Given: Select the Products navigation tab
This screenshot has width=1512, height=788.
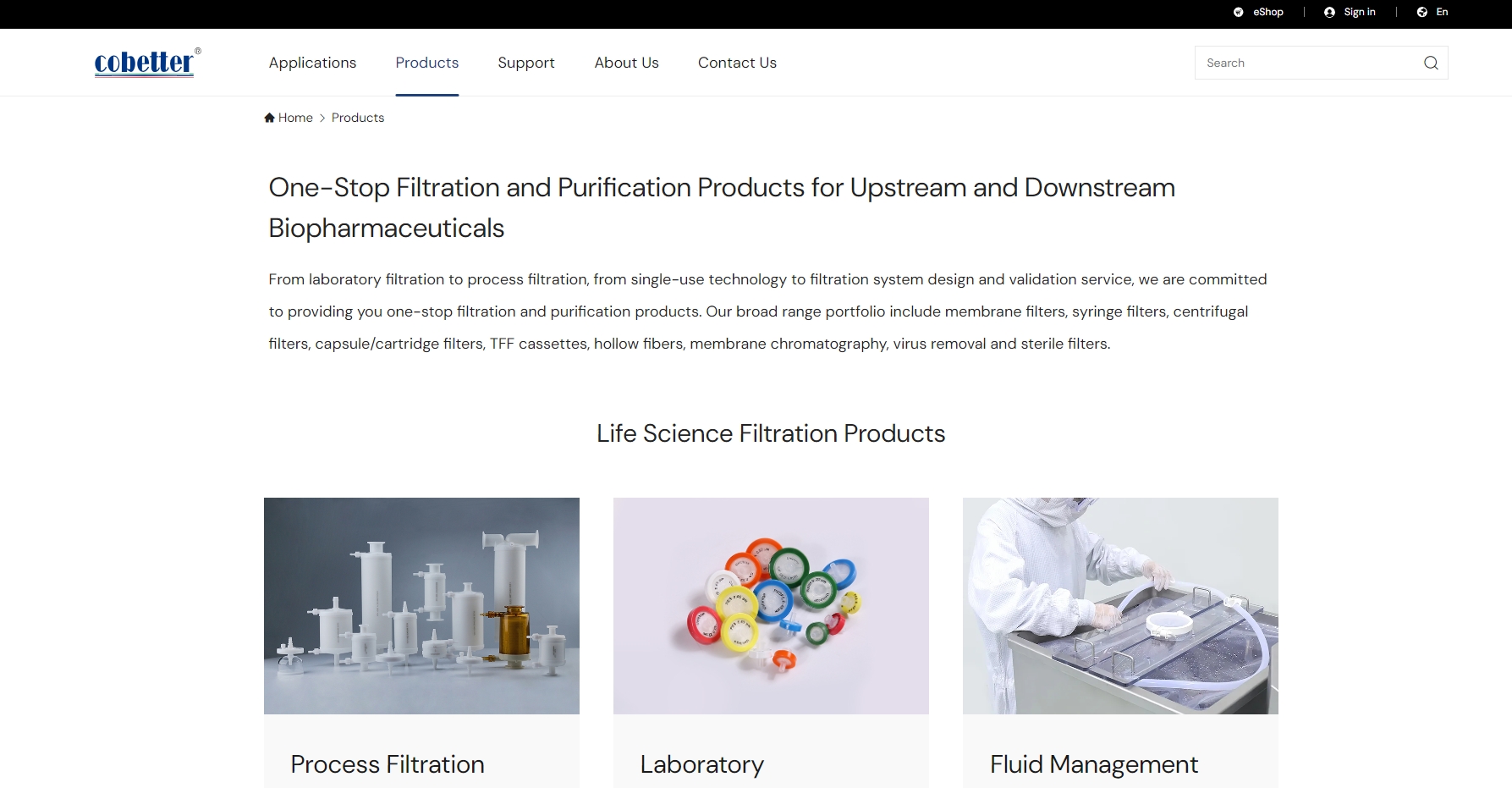Looking at the screenshot, I should 426,63.
